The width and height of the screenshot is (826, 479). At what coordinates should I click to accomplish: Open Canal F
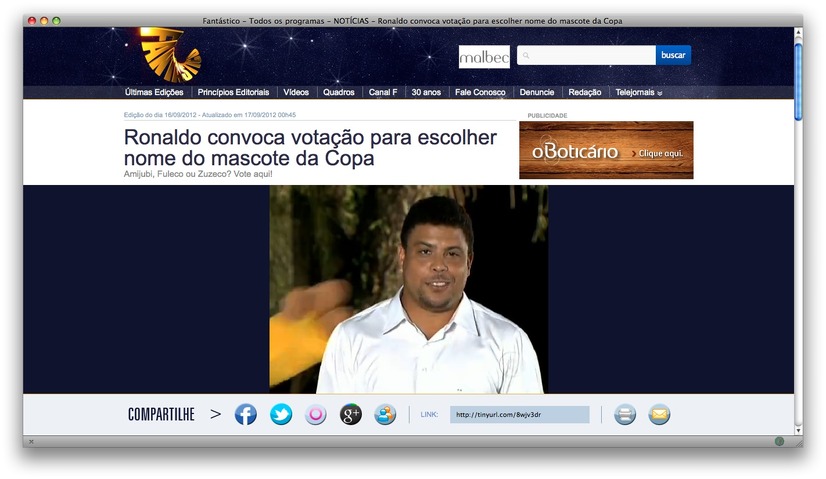point(383,92)
